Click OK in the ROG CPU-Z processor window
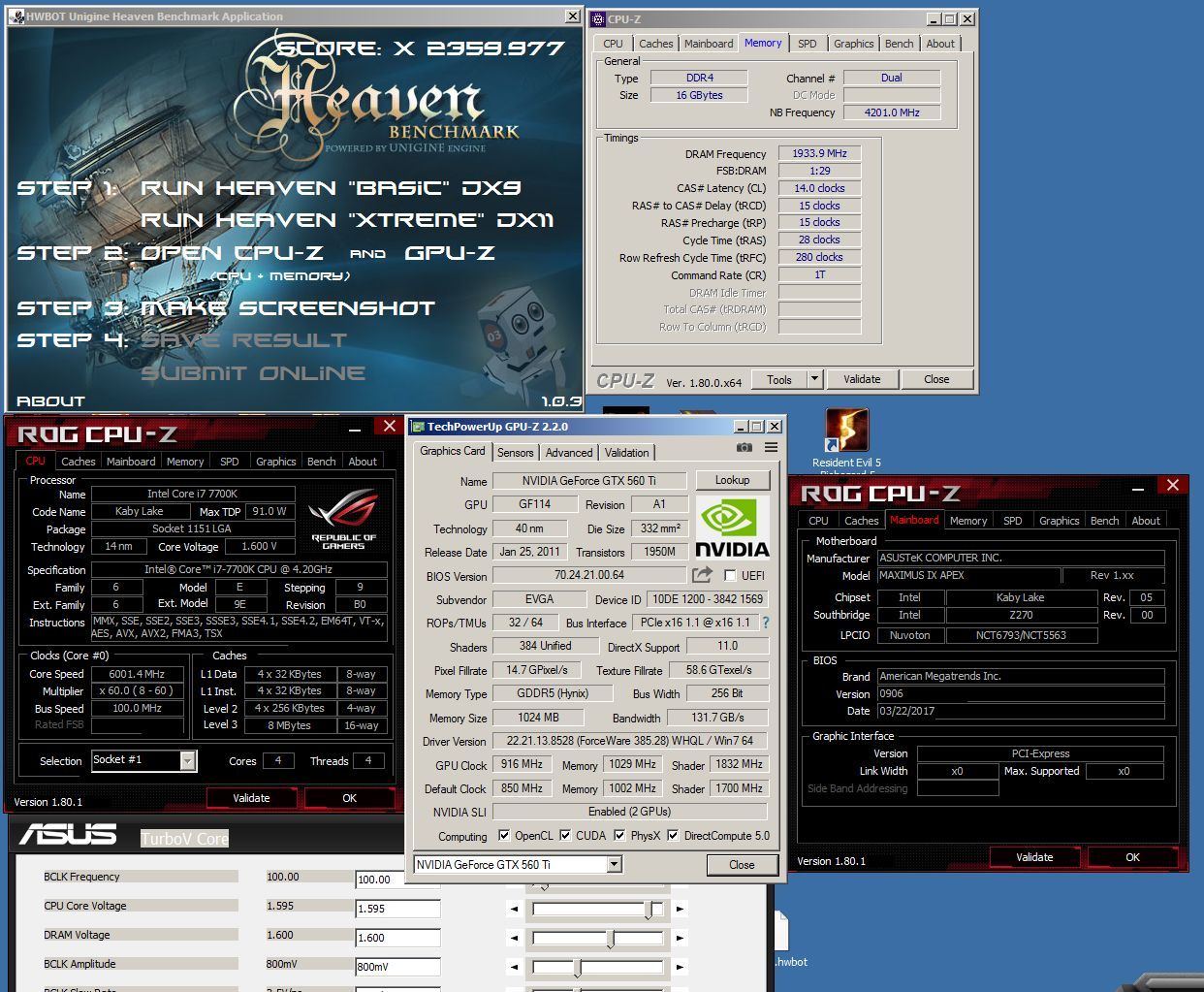 tap(350, 798)
